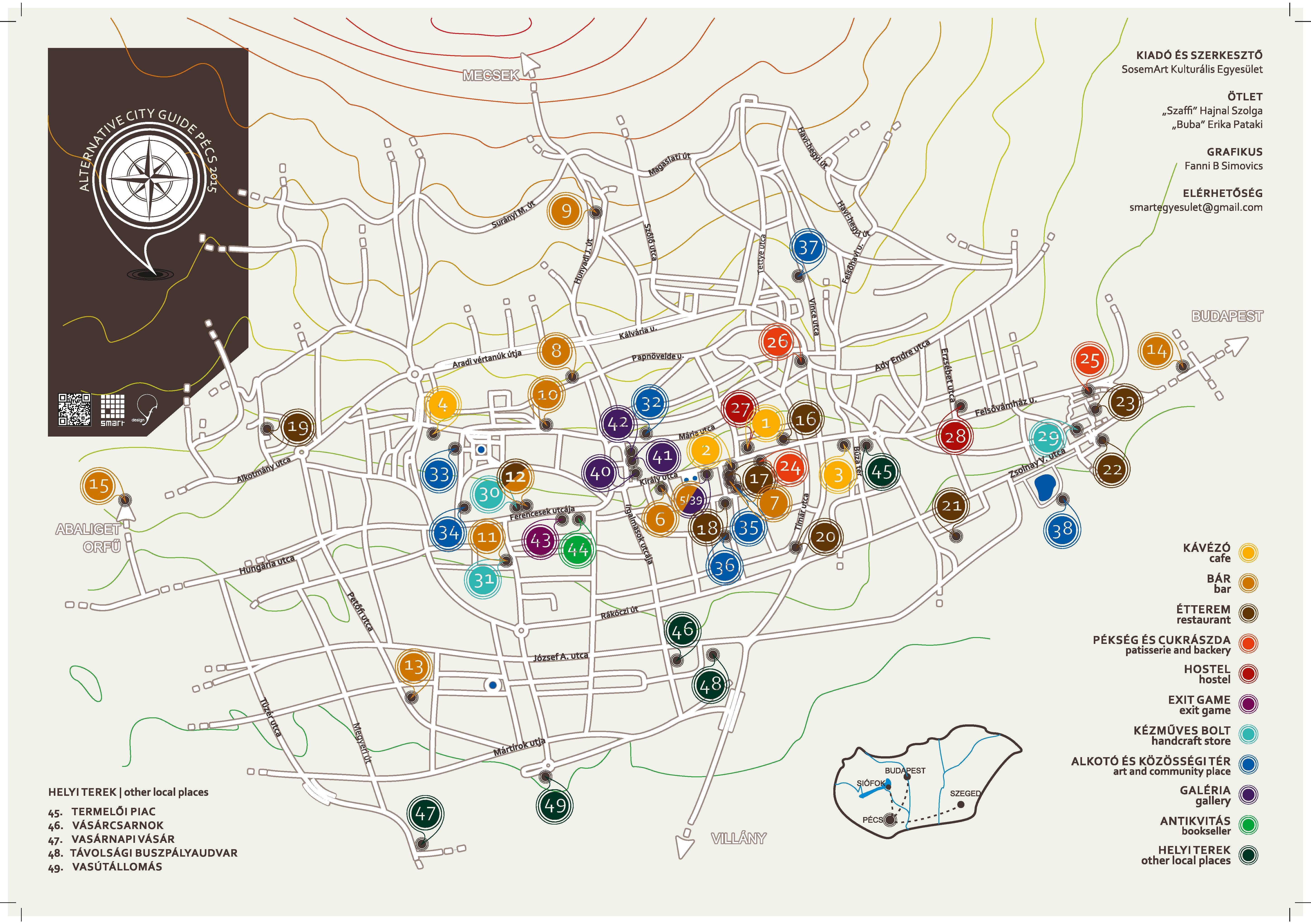Click the split 5/39 marker
1311x924 pixels.
(690, 501)
